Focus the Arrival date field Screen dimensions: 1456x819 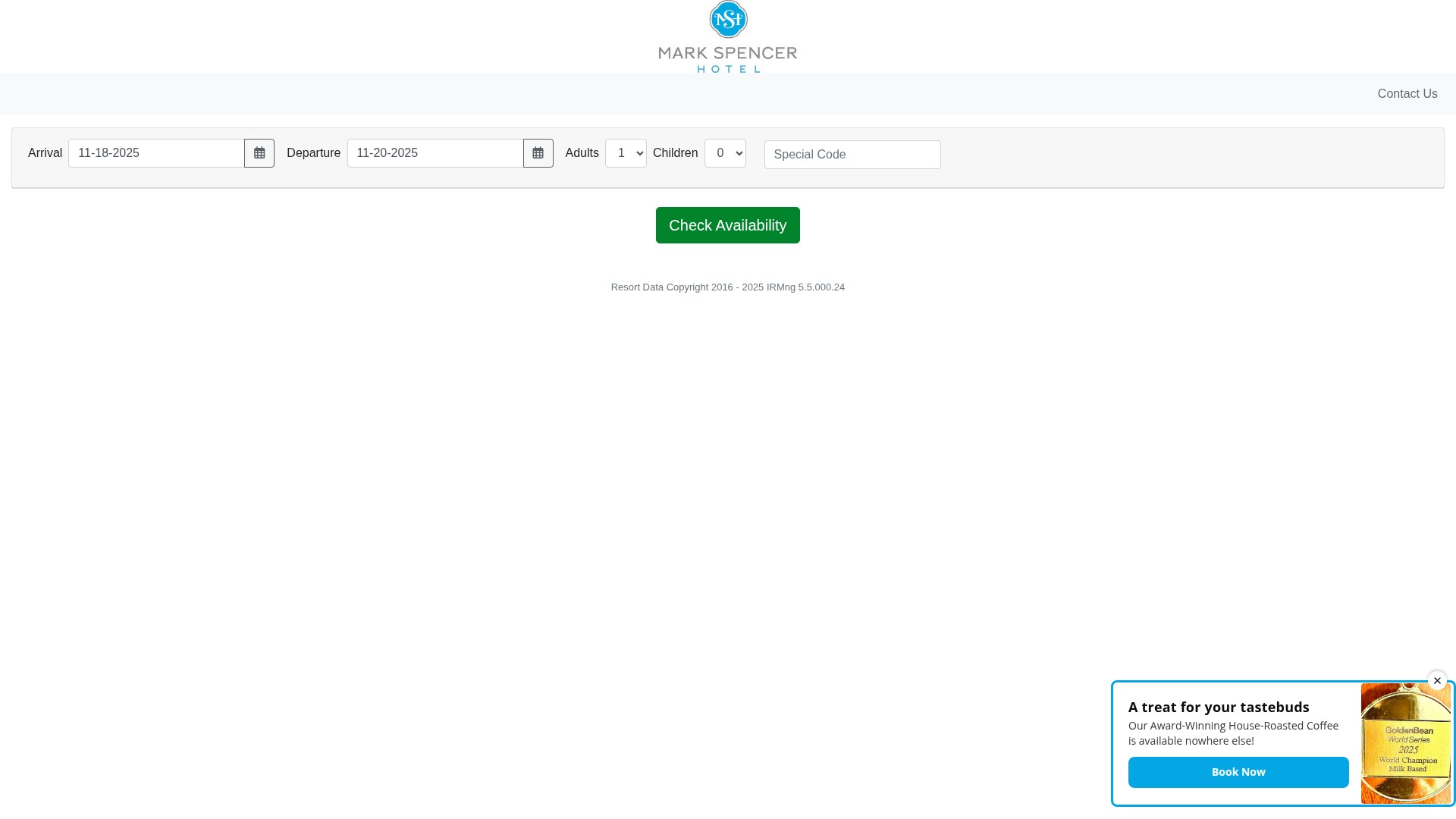click(156, 153)
